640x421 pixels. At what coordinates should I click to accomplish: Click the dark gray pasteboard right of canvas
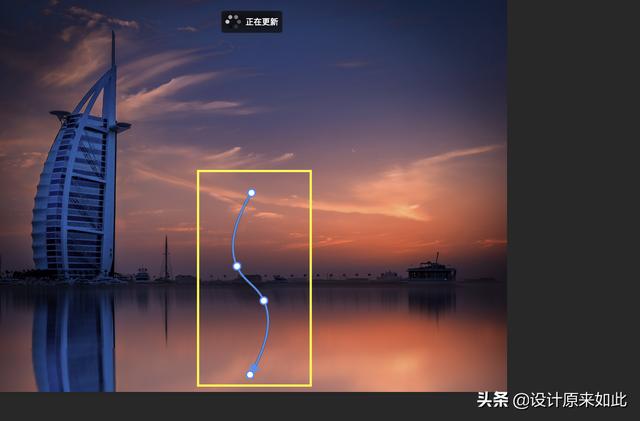click(x=573, y=195)
